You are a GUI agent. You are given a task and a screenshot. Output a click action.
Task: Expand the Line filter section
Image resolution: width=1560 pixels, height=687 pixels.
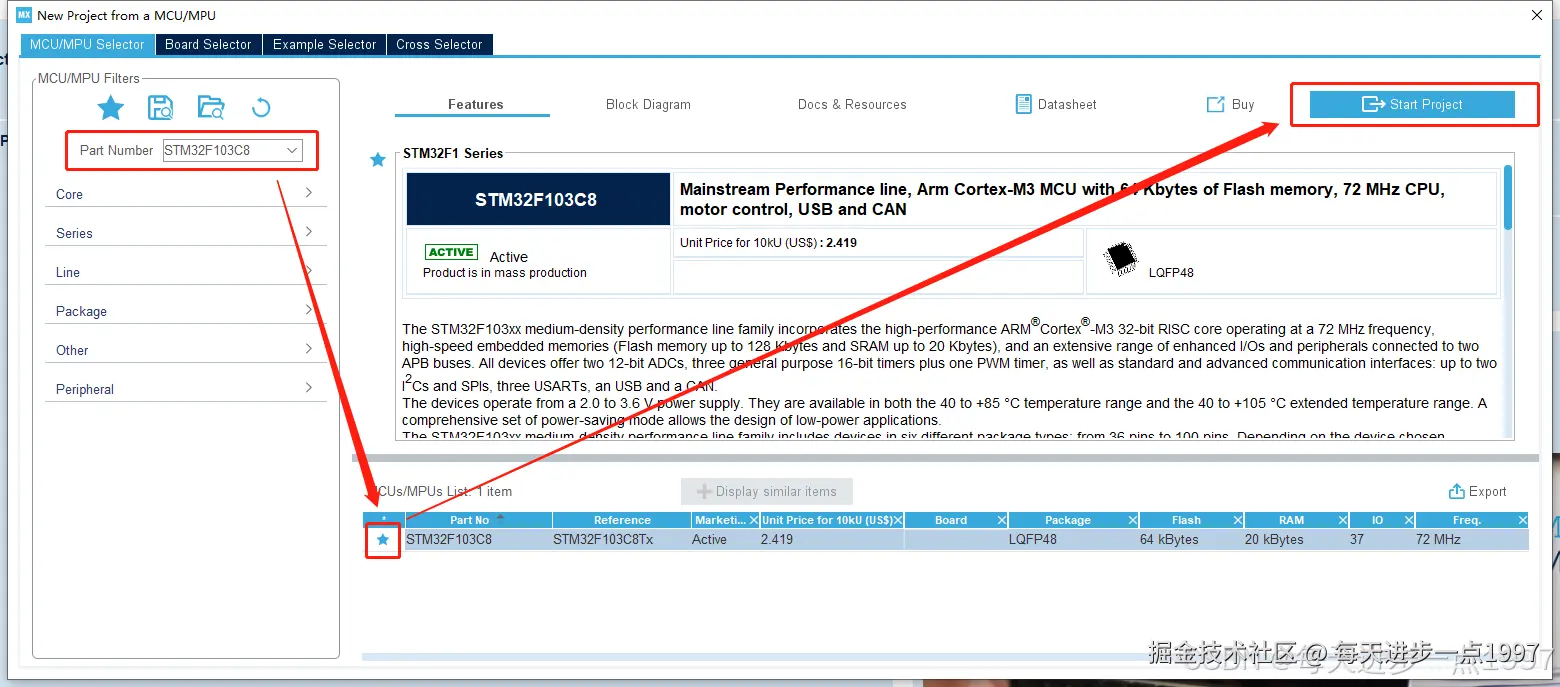pyautogui.click(x=186, y=272)
